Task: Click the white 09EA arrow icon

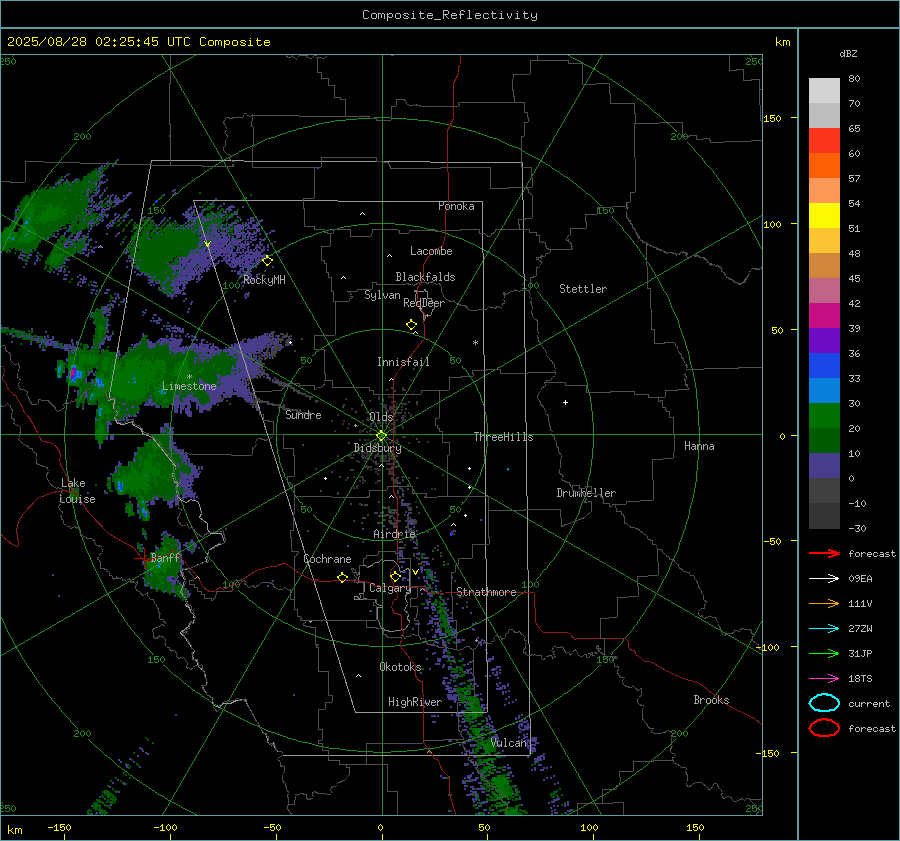Action: click(x=824, y=579)
